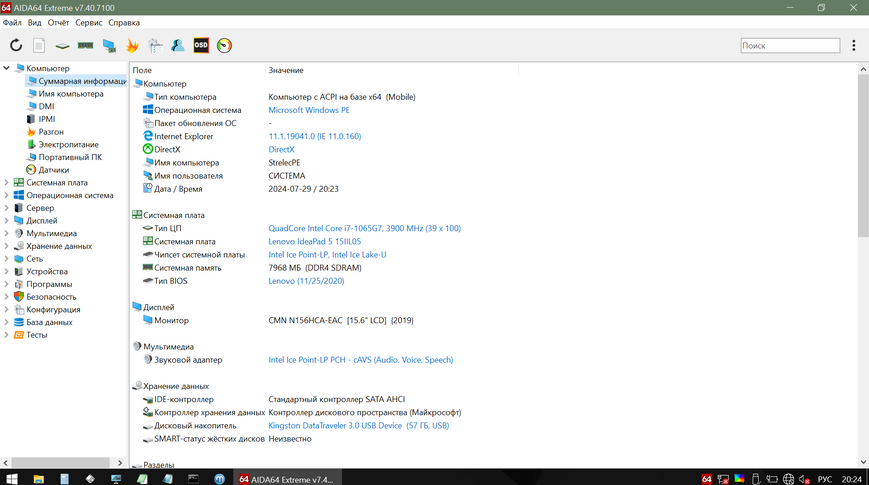Screen dimensions: 869x485
Task: Click the motherboard chip toolbar icon
Action: (62, 45)
